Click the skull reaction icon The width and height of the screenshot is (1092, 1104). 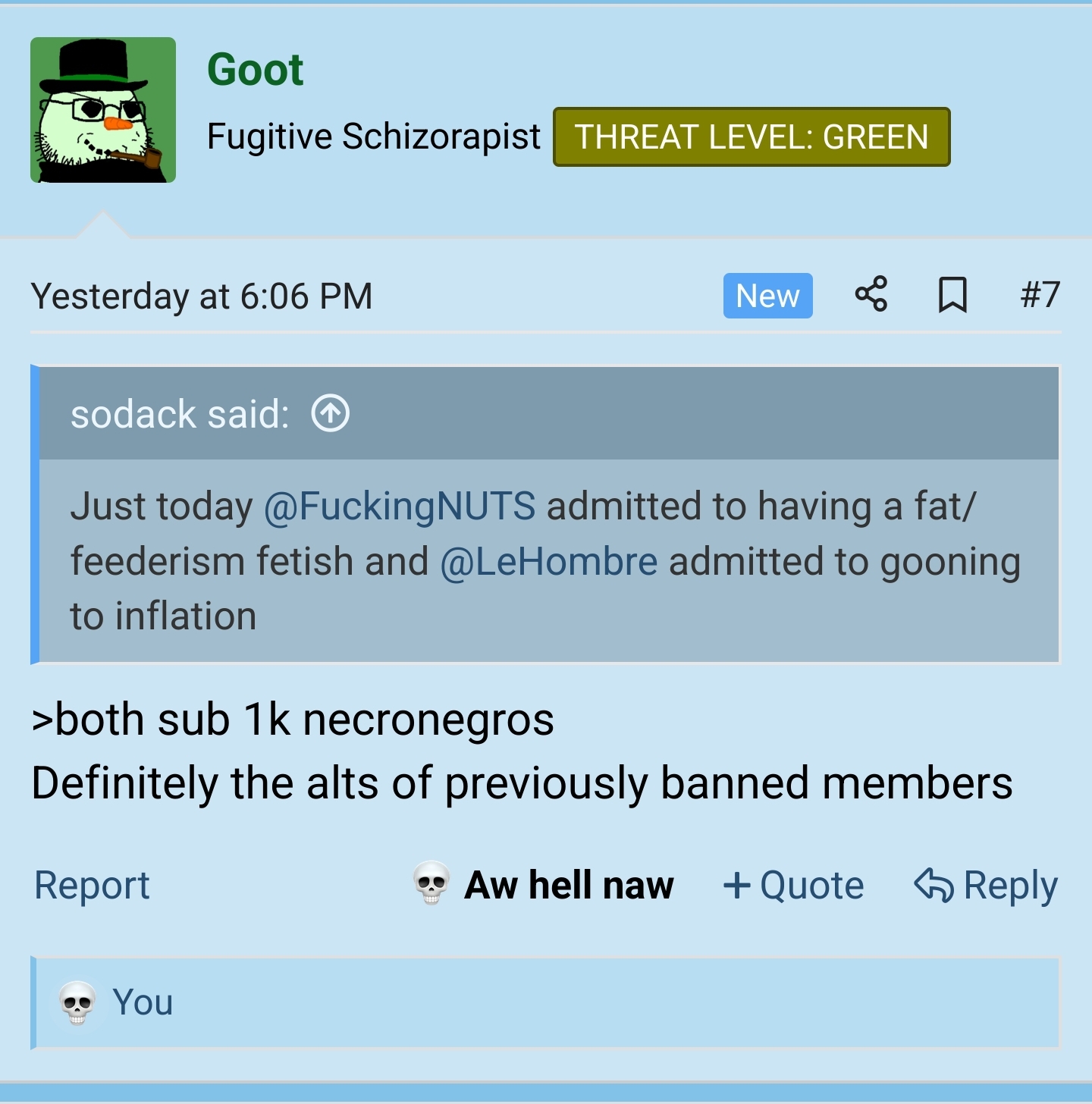point(431,884)
